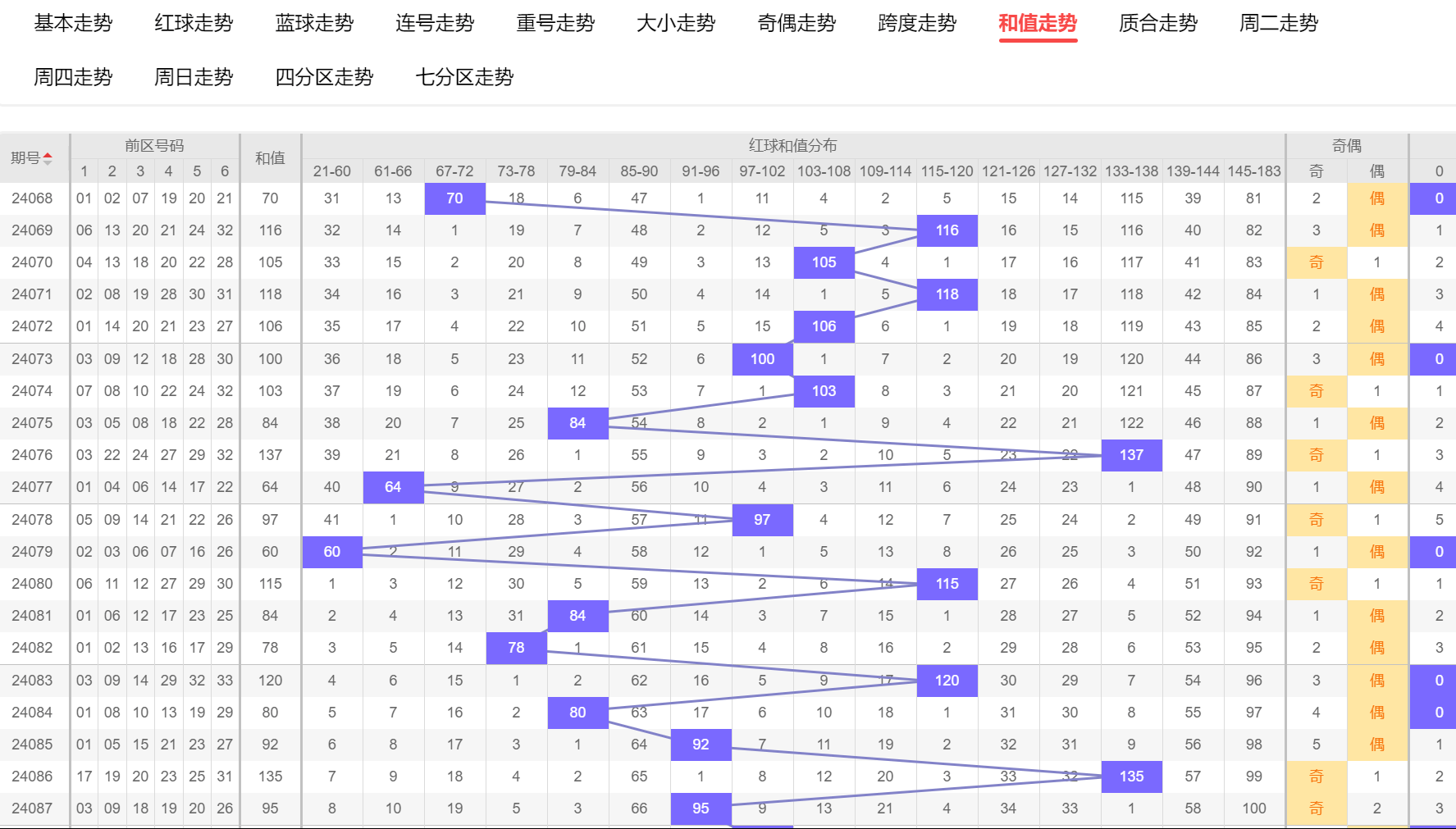The height and width of the screenshot is (829, 1456).
Task: Select issue number 24068
Action: [32, 198]
